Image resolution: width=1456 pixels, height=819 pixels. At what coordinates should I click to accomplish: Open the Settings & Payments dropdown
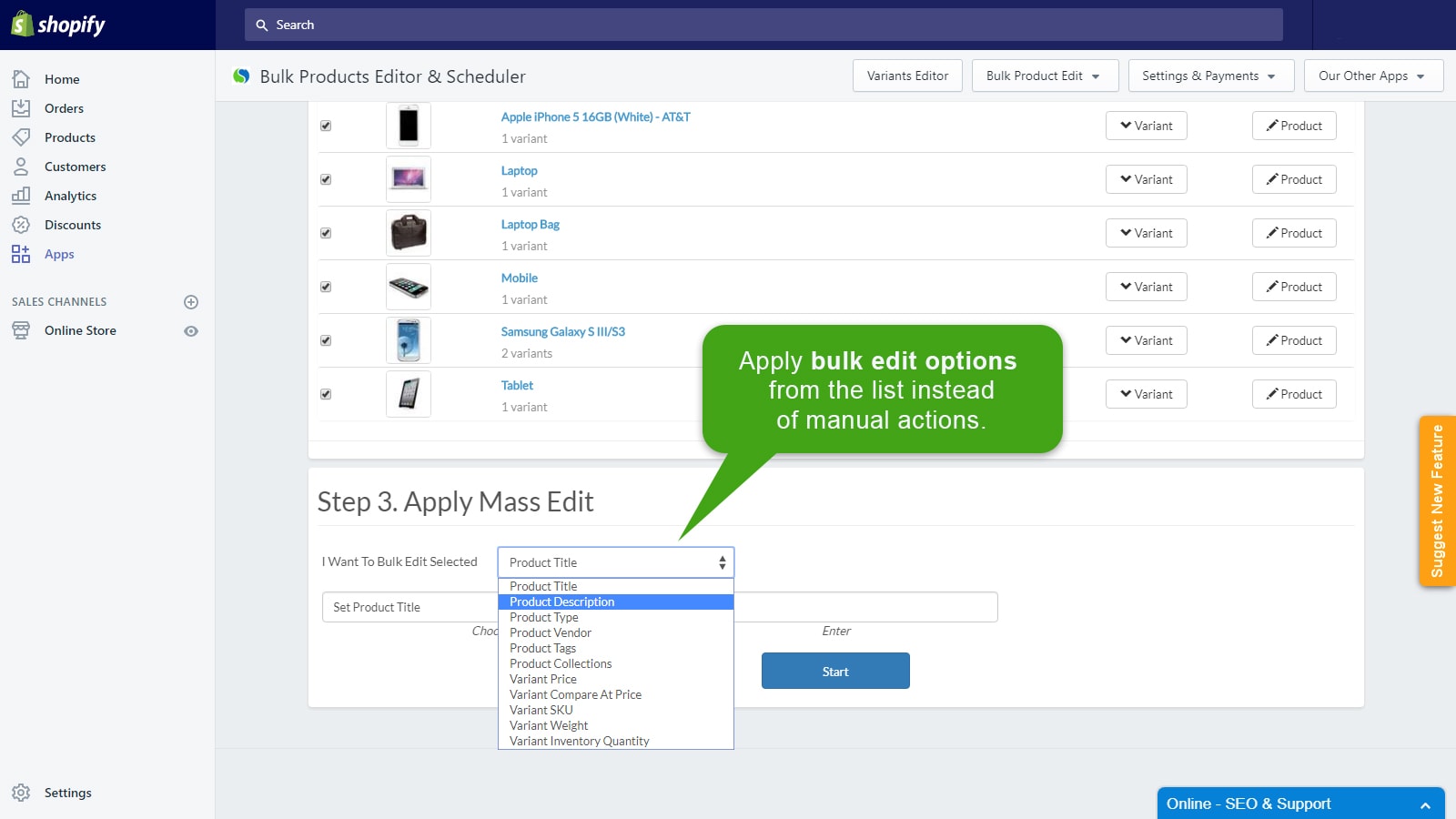tap(1211, 76)
